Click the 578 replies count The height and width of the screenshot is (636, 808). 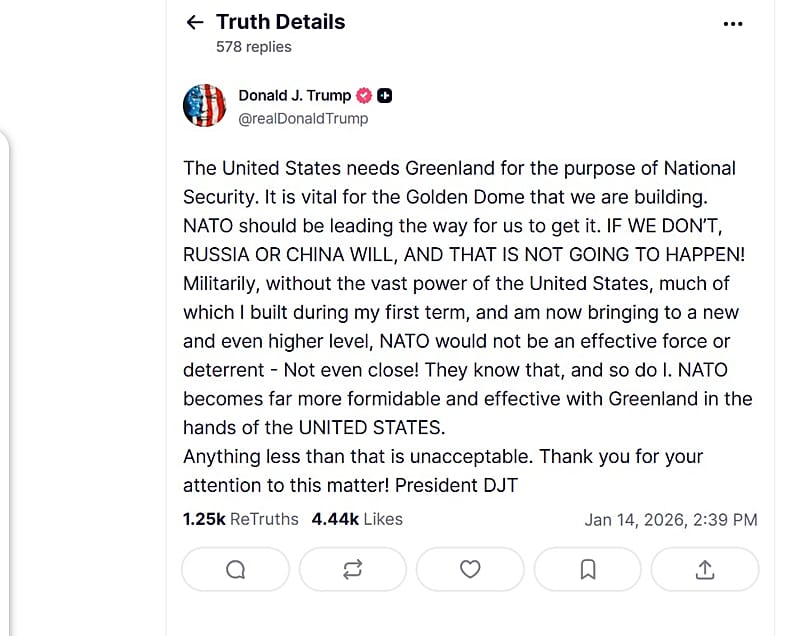[x=254, y=47]
